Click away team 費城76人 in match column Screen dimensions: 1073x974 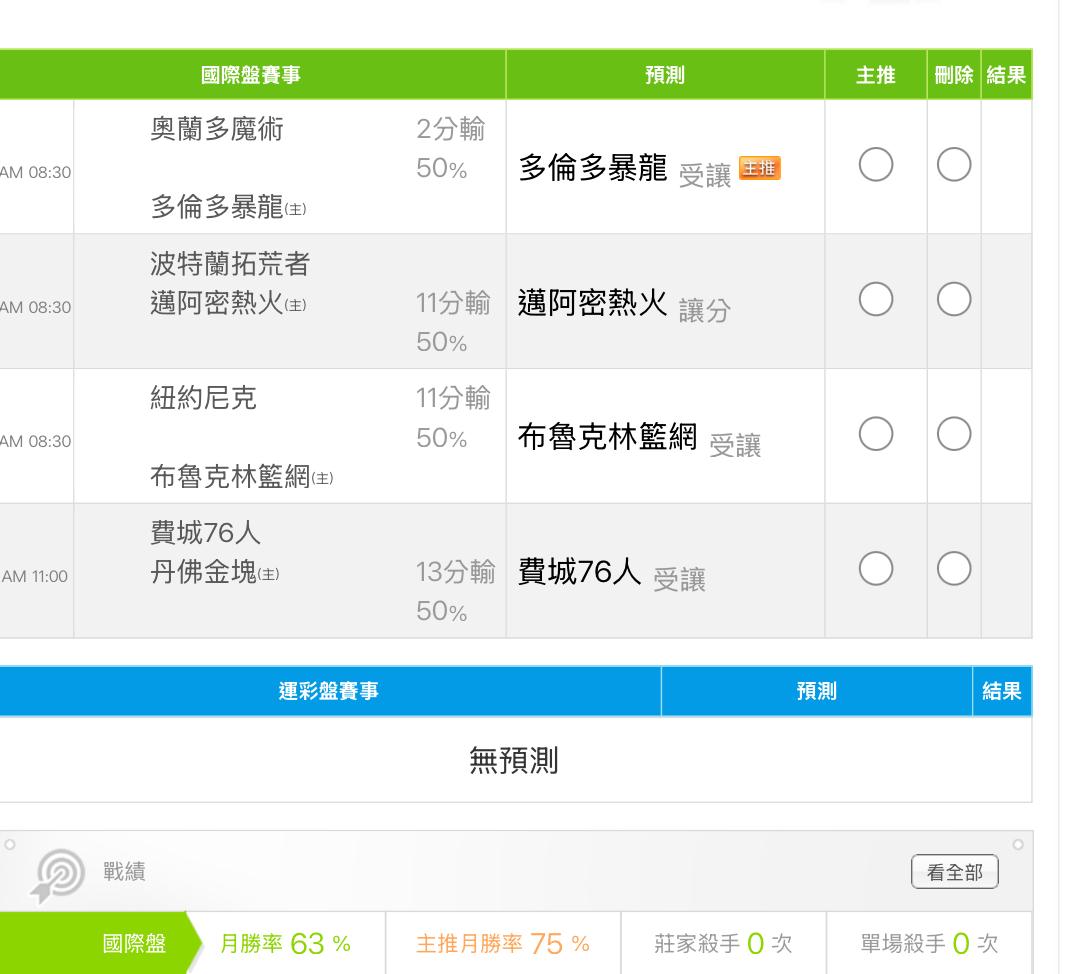pos(205,533)
